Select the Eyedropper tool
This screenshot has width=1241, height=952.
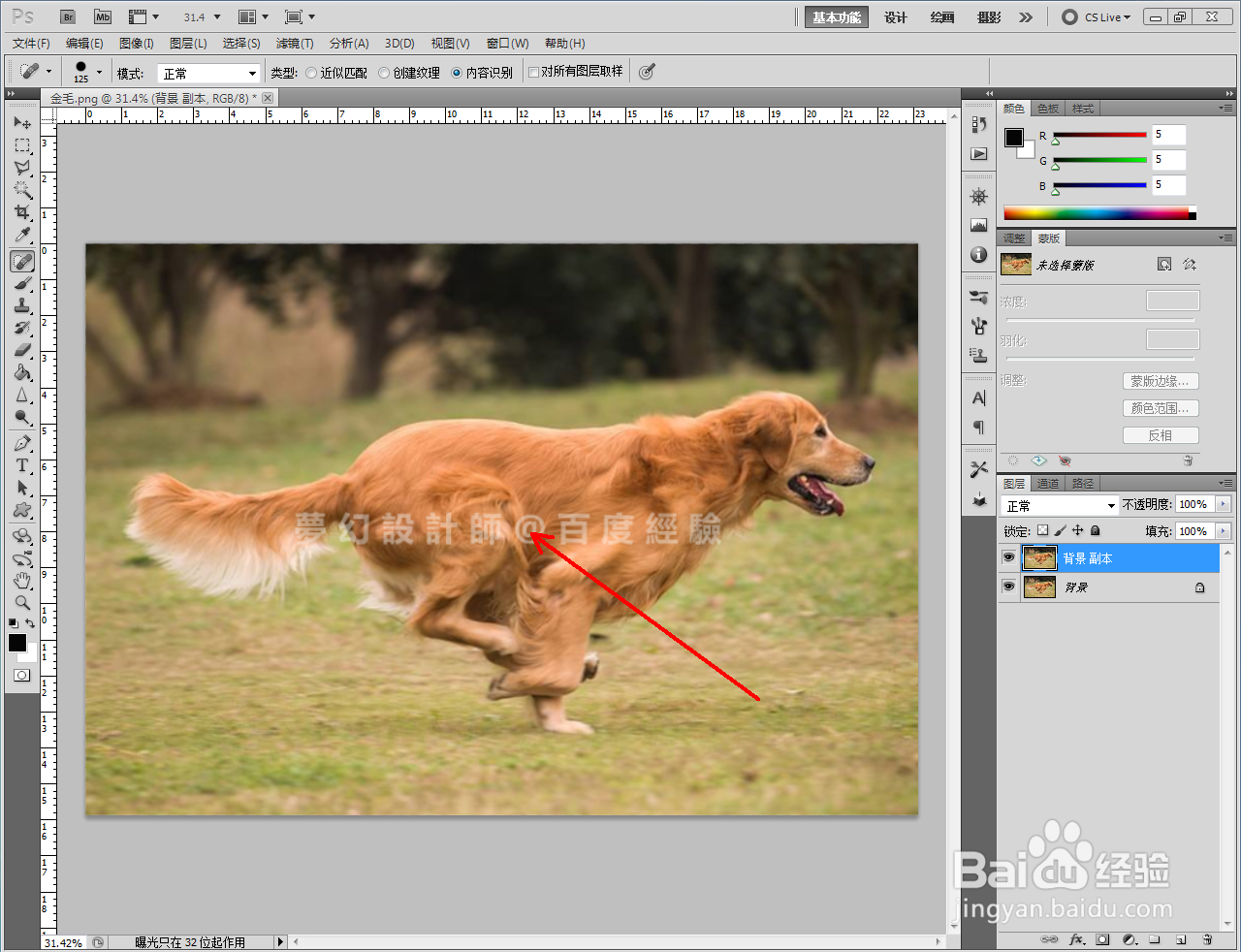22,237
